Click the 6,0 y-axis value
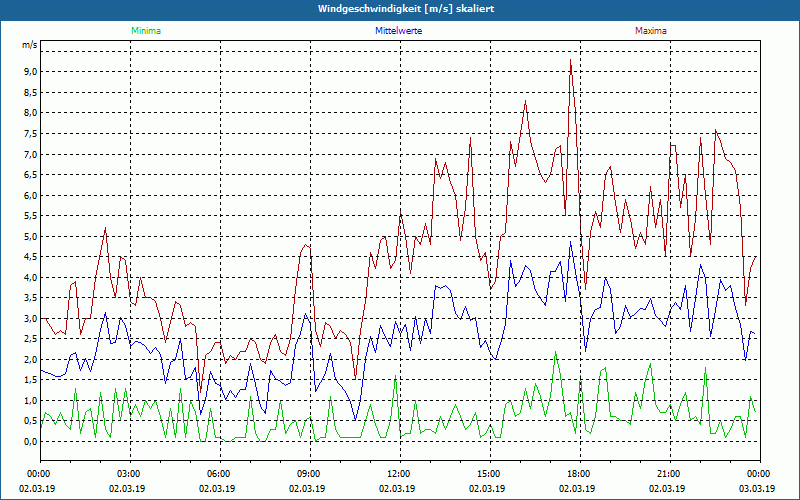This screenshot has height=500, width=800. (31, 195)
